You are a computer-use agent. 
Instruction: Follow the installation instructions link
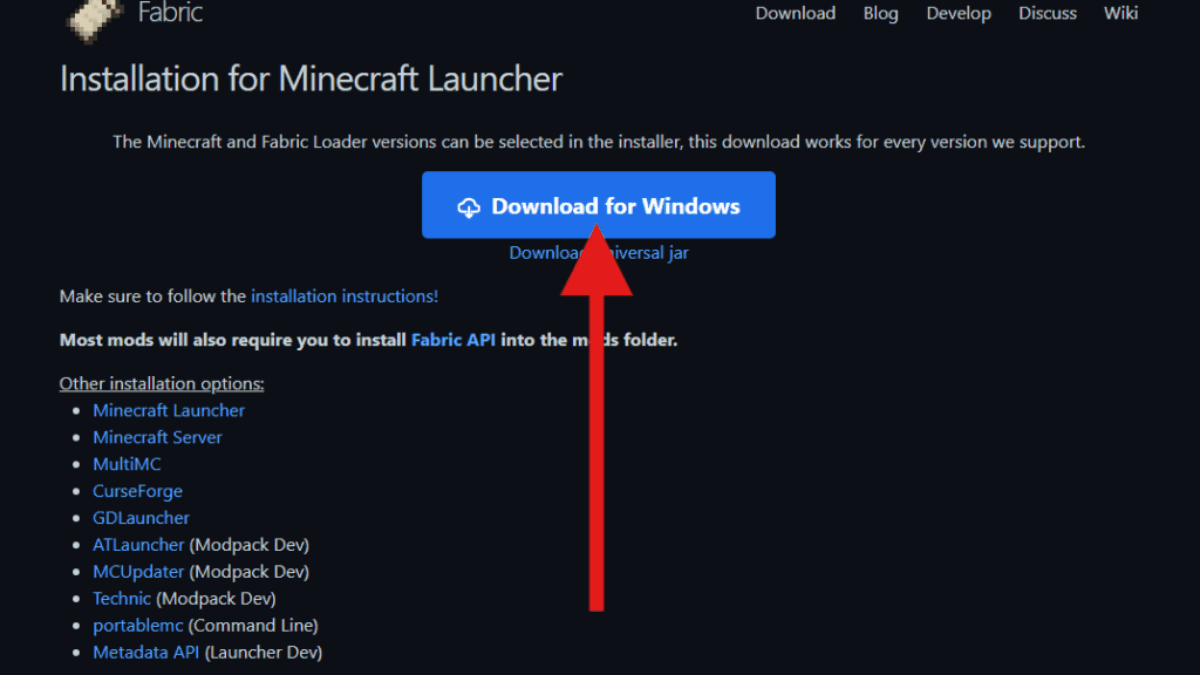(x=344, y=296)
